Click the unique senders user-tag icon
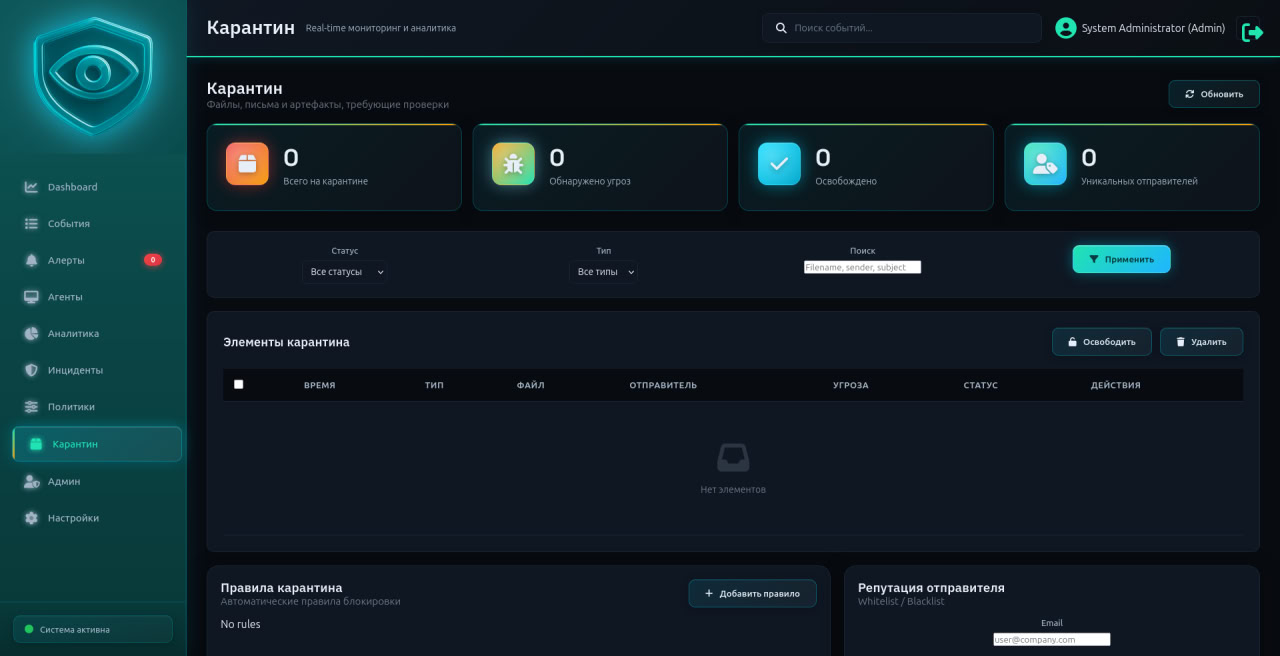Image resolution: width=1280 pixels, height=656 pixels. click(x=1045, y=164)
